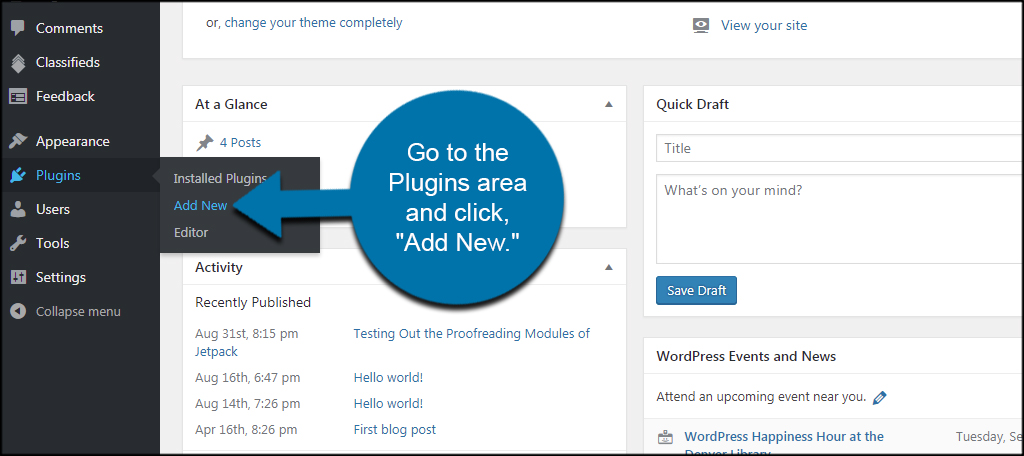
Task: Collapse the Activity panel
Action: click(609, 267)
